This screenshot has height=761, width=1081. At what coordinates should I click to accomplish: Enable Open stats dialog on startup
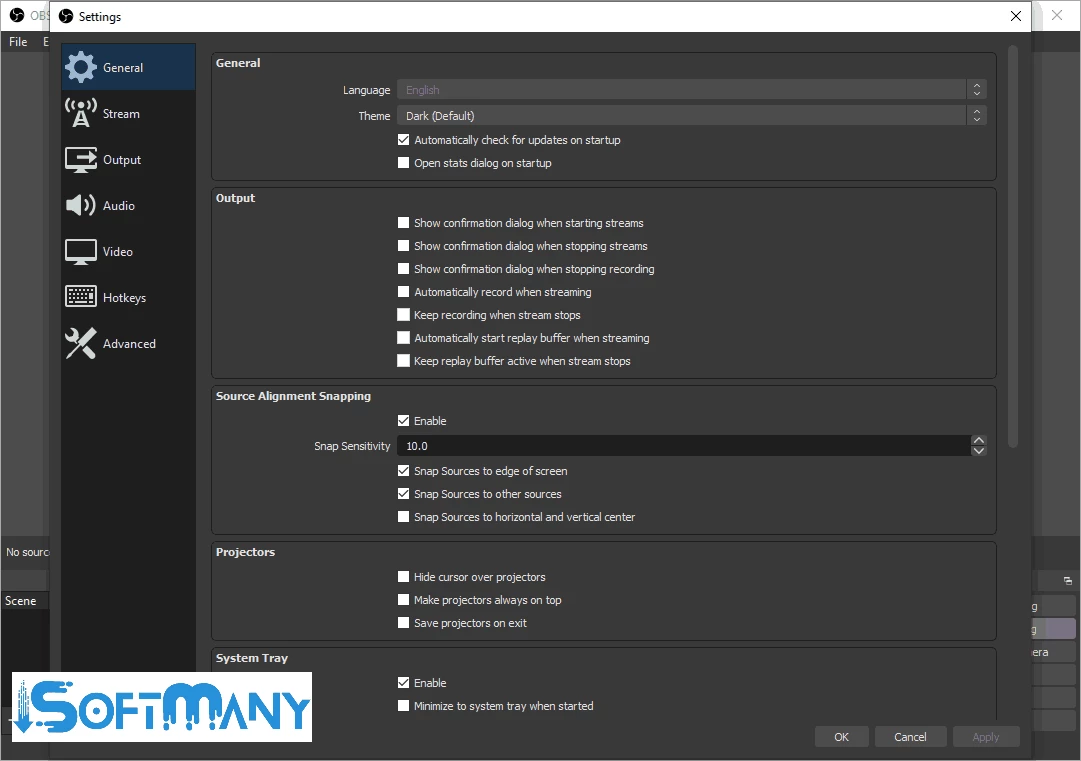pyautogui.click(x=404, y=163)
